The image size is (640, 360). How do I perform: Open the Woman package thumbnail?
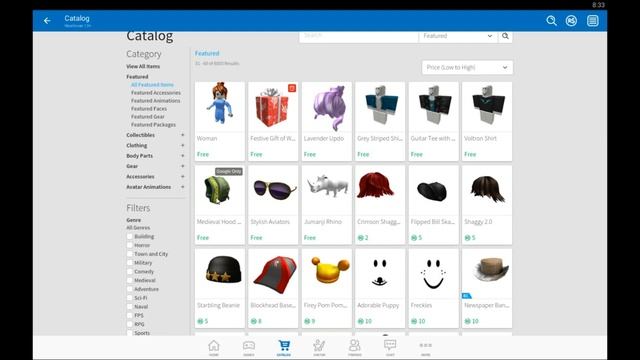[220, 107]
